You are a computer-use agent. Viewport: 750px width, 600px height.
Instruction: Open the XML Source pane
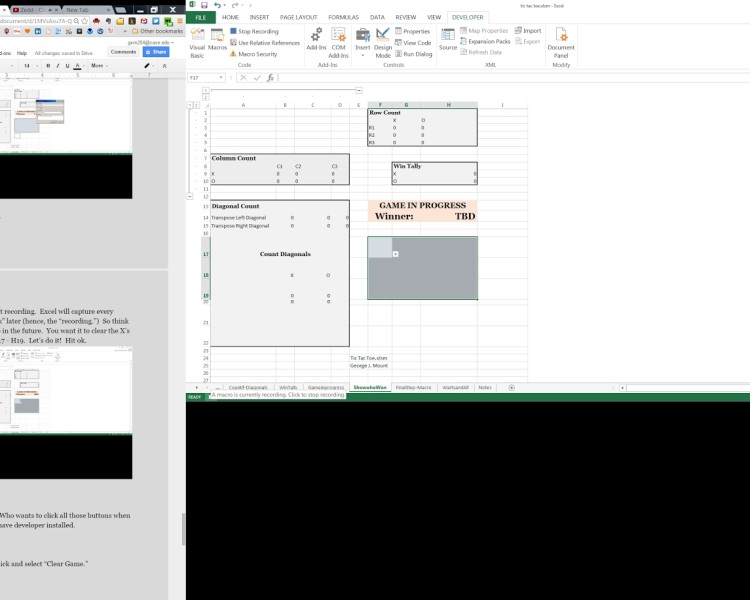click(x=448, y=38)
